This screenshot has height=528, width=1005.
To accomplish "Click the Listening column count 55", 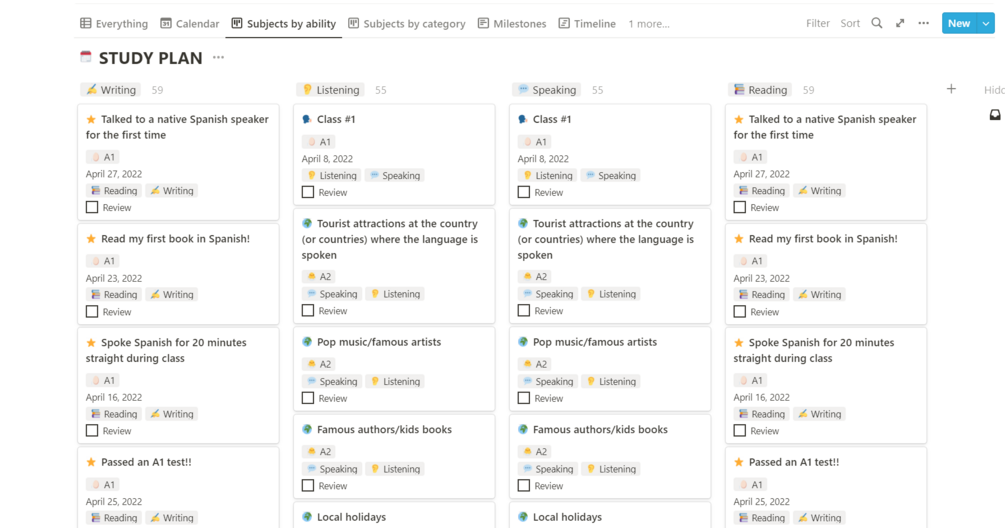I will coord(381,90).
